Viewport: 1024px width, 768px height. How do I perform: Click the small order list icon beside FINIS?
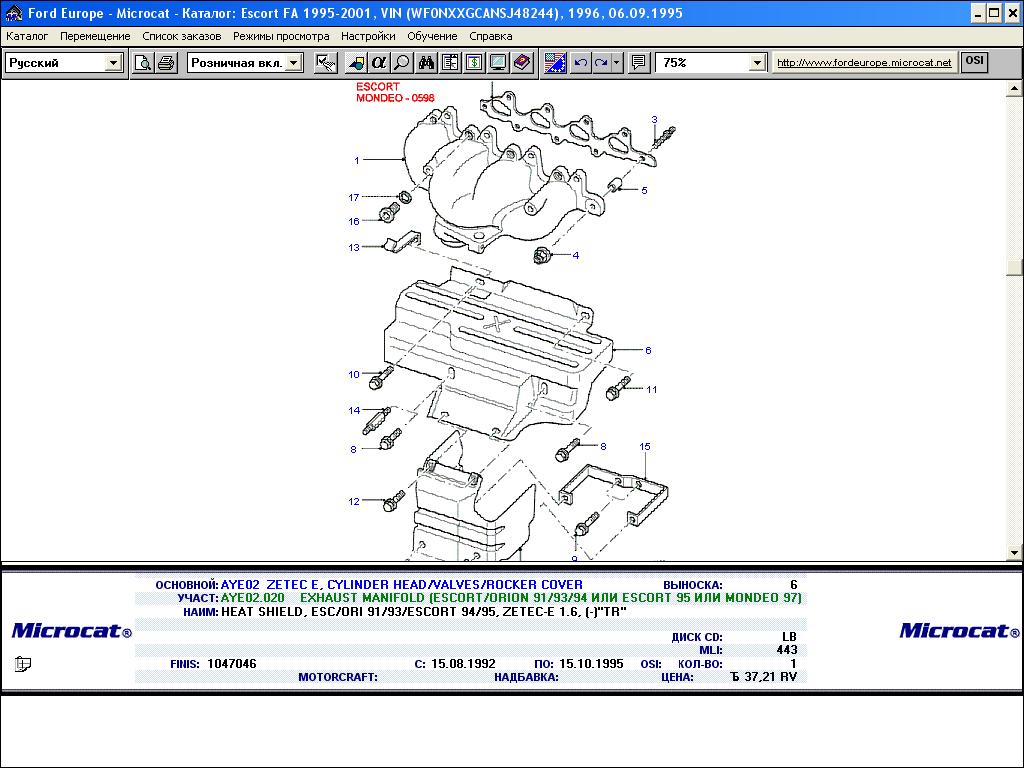coord(23,663)
